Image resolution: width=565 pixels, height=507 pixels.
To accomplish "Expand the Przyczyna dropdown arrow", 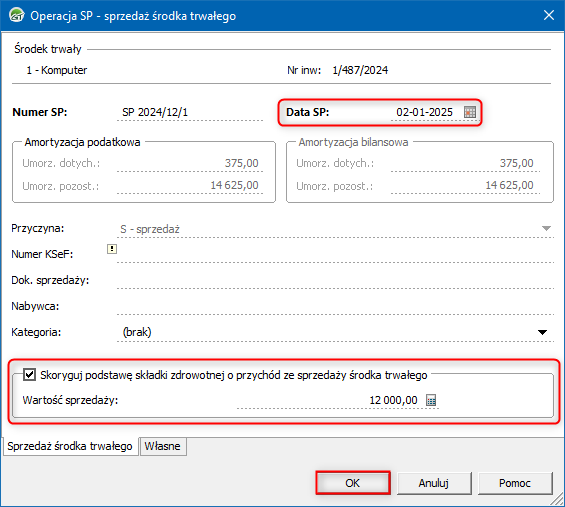I will 547,228.
